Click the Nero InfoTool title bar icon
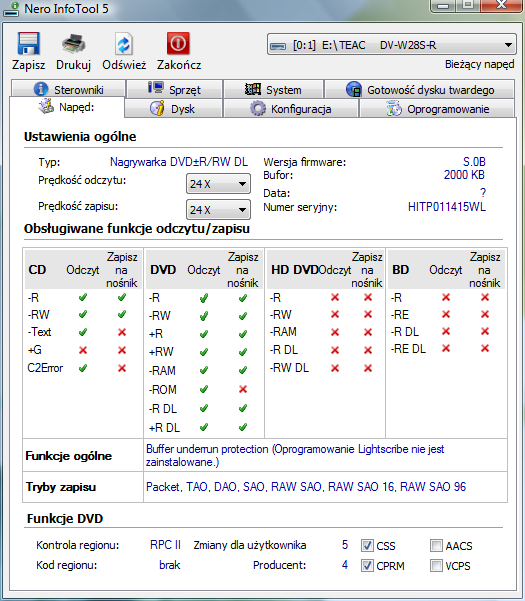Viewport: 525px width, 601px height. point(11,9)
